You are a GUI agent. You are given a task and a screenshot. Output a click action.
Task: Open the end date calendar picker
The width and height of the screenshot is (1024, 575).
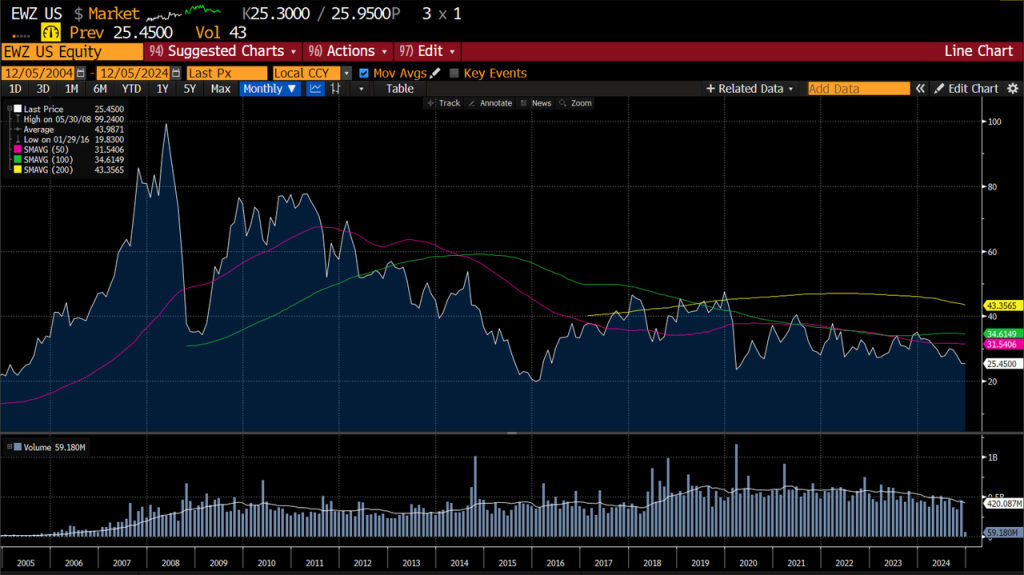coord(176,73)
